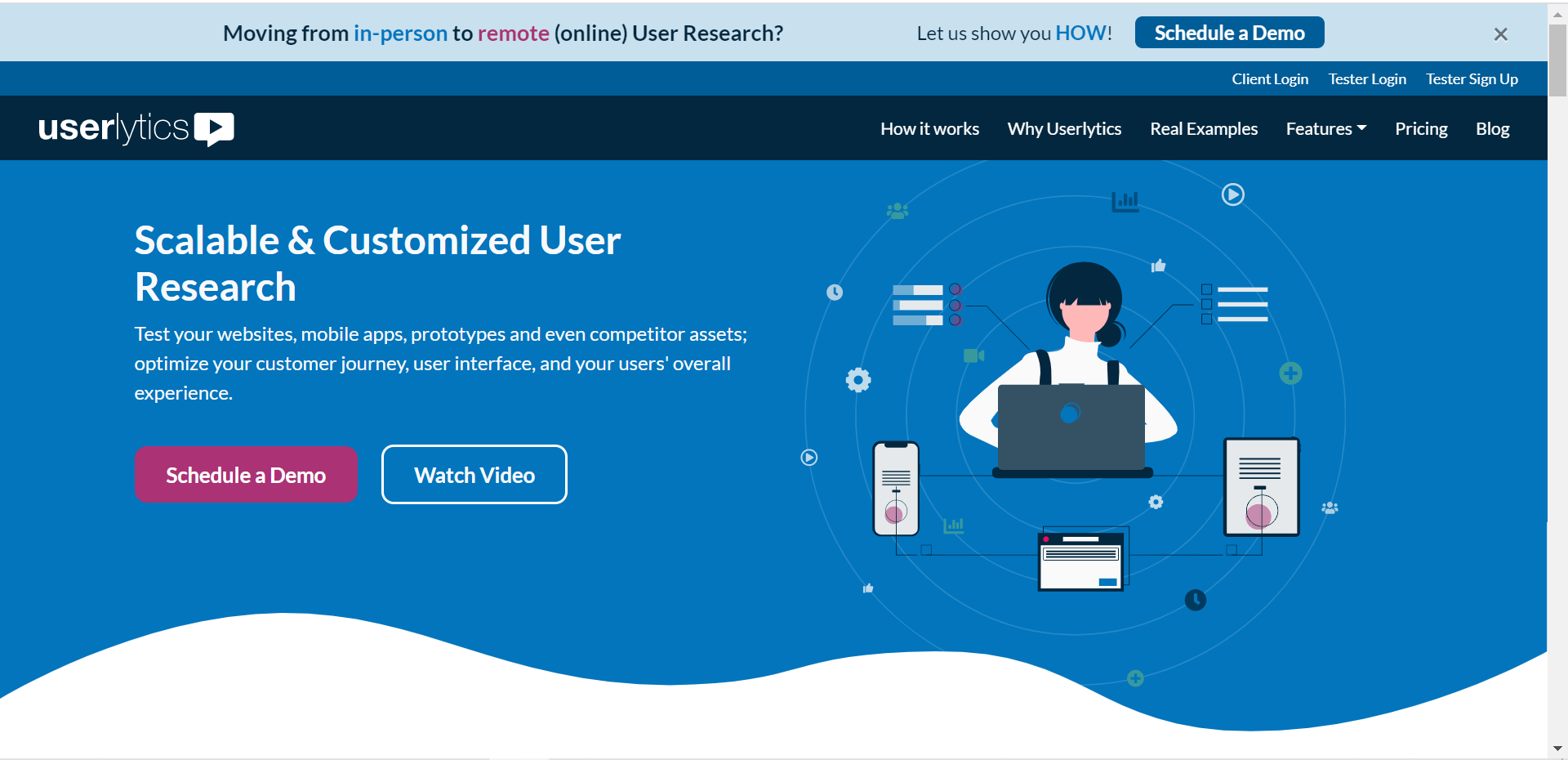Click the play icon in the Userlytics logo
1568x760 pixels.
(x=215, y=128)
